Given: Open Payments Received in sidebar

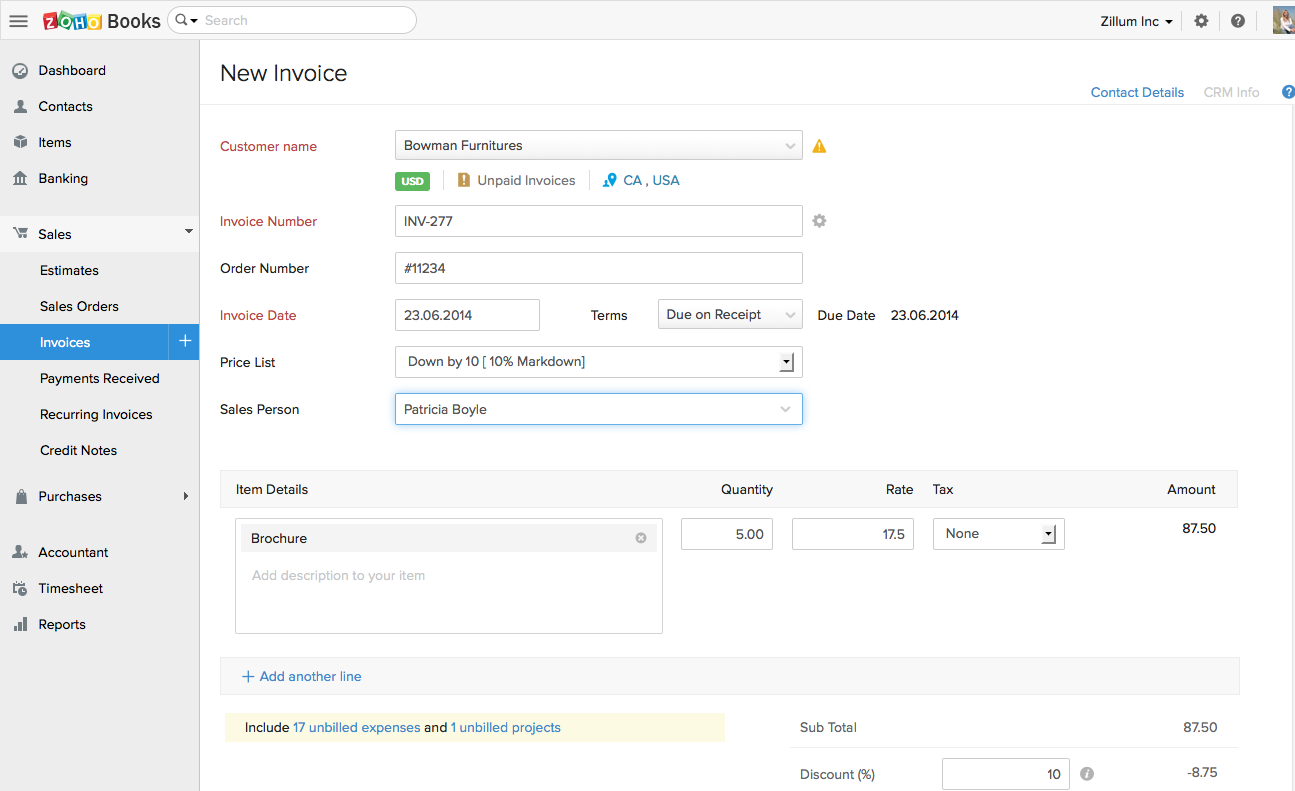Looking at the screenshot, I should [99, 378].
